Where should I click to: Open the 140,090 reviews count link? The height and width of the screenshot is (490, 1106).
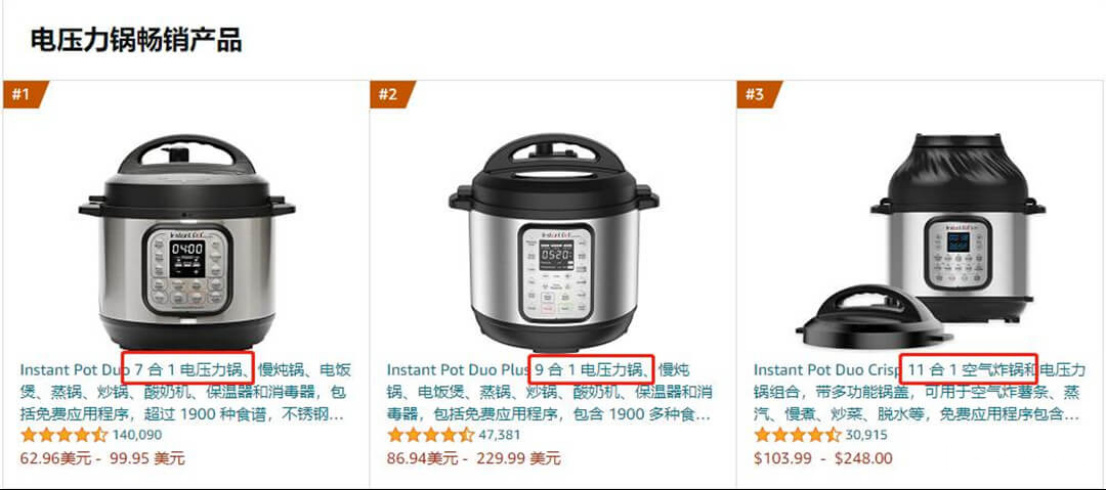point(137,436)
